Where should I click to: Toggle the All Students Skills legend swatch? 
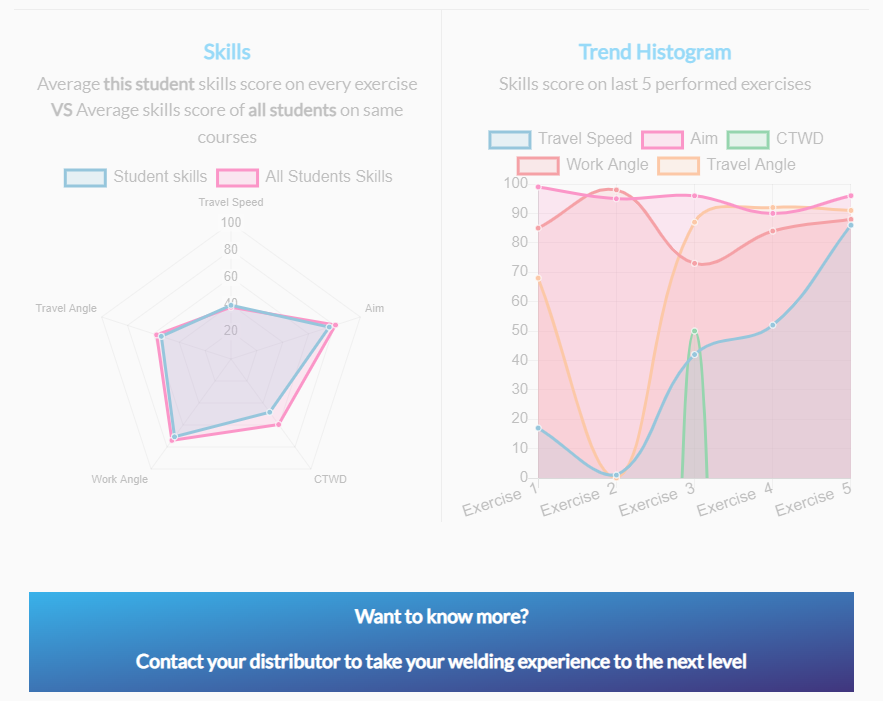tap(237, 177)
